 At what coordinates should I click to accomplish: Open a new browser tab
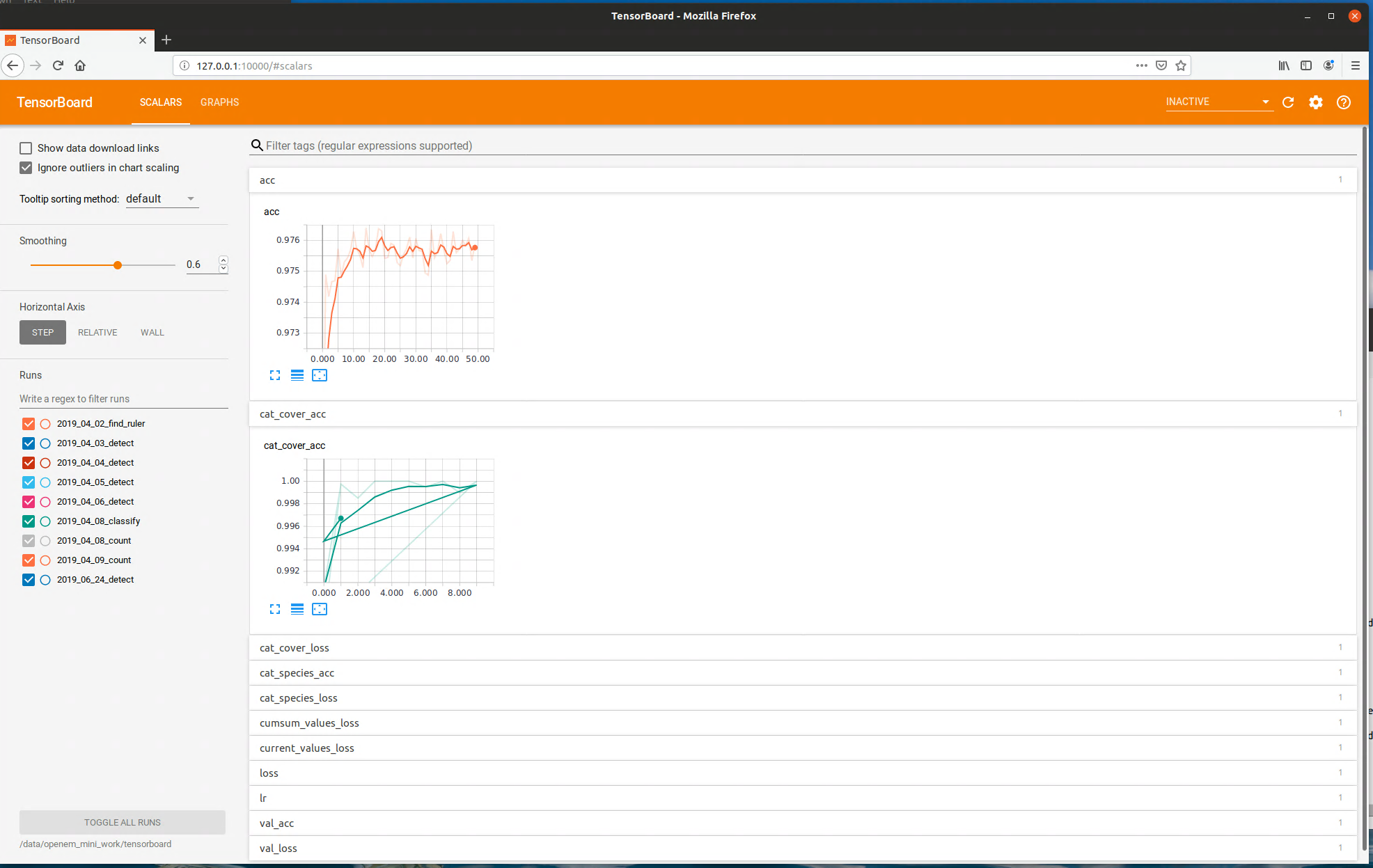click(x=166, y=40)
